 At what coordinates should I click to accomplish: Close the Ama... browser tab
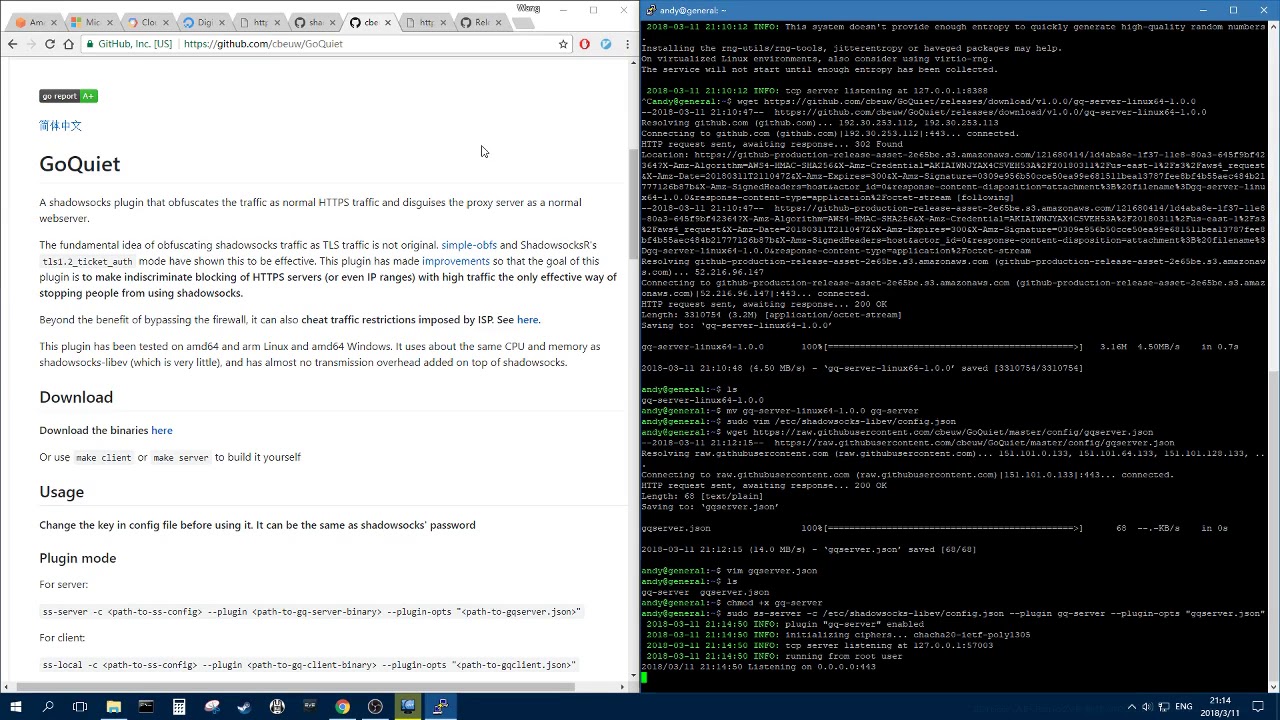(x=54, y=22)
